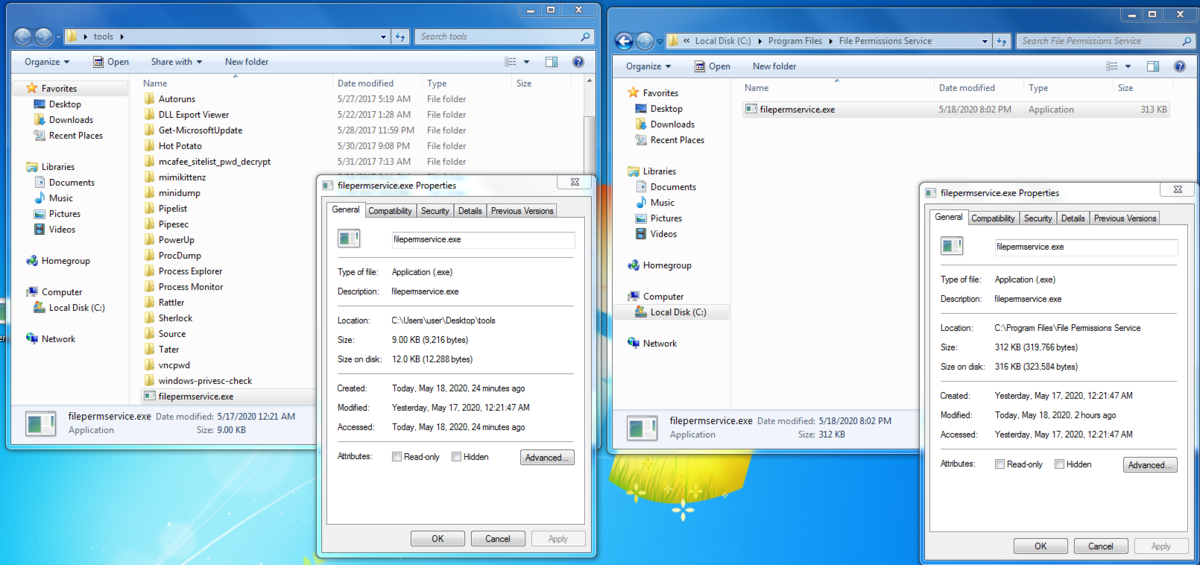This screenshot has height=565, width=1200.
Task: Switch to Security tab in left Properties dialog
Action: tap(435, 211)
